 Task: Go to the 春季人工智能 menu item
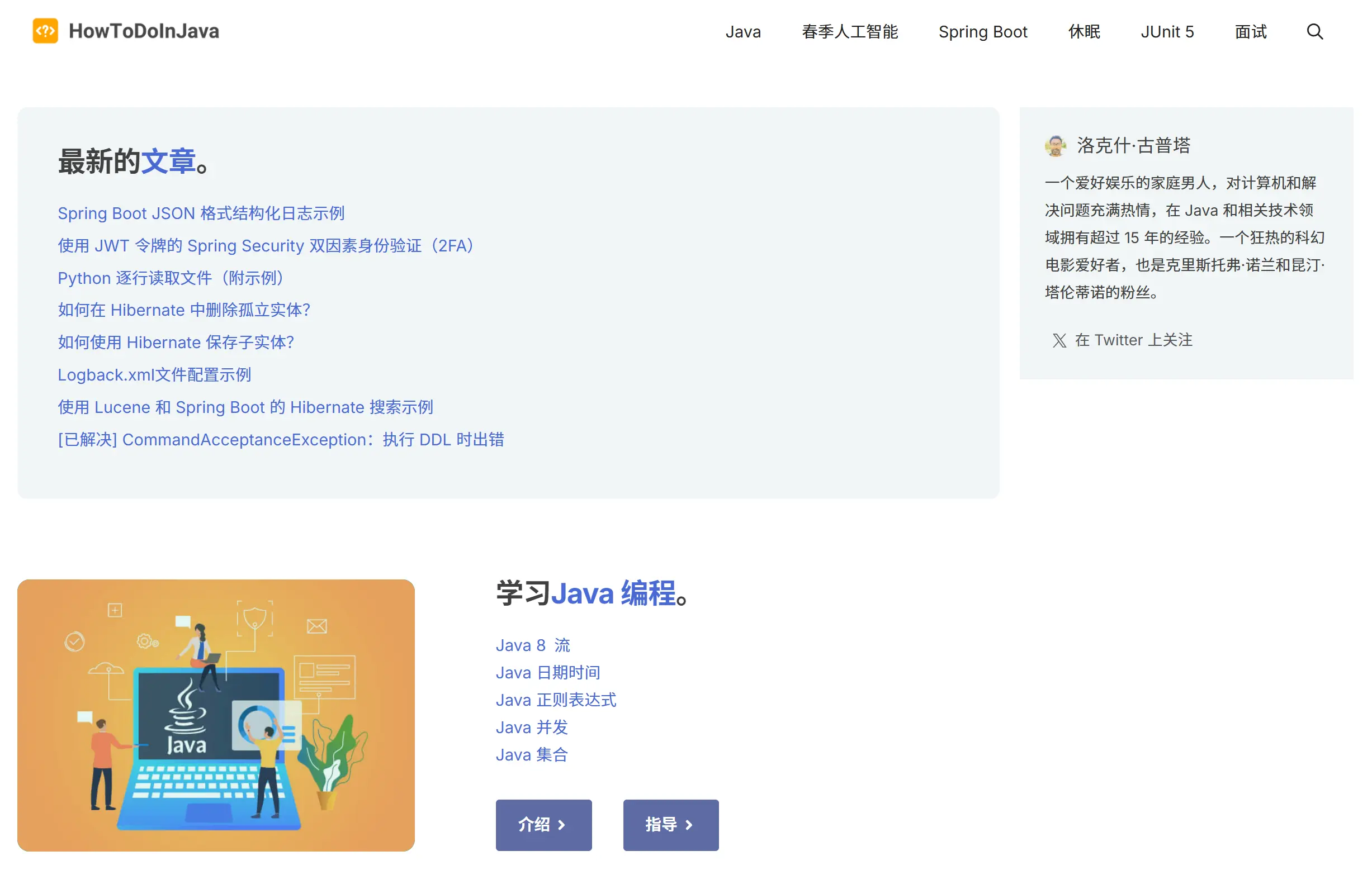849,32
